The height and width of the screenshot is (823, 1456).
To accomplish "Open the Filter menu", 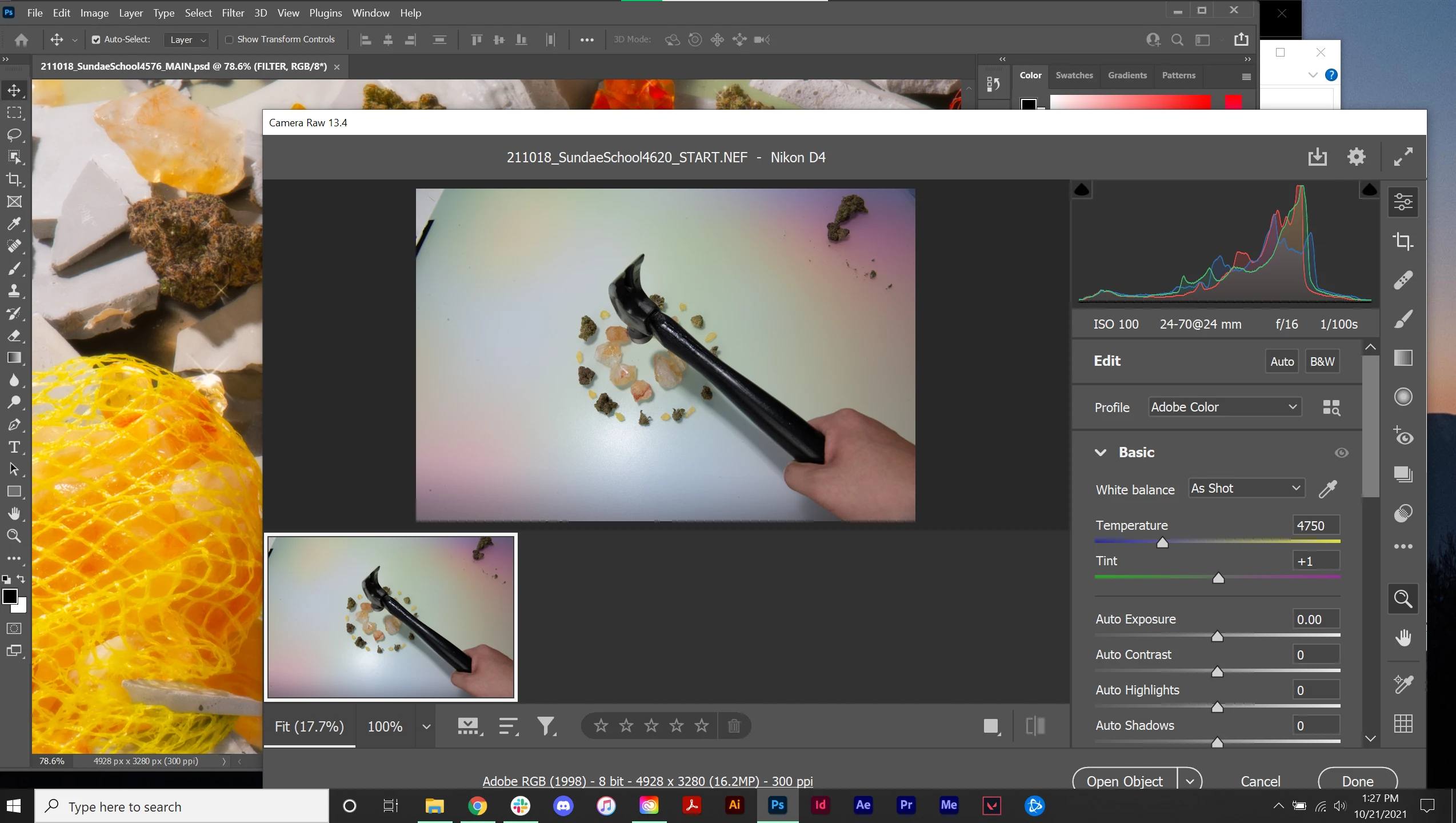I will (x=233, y=13).
